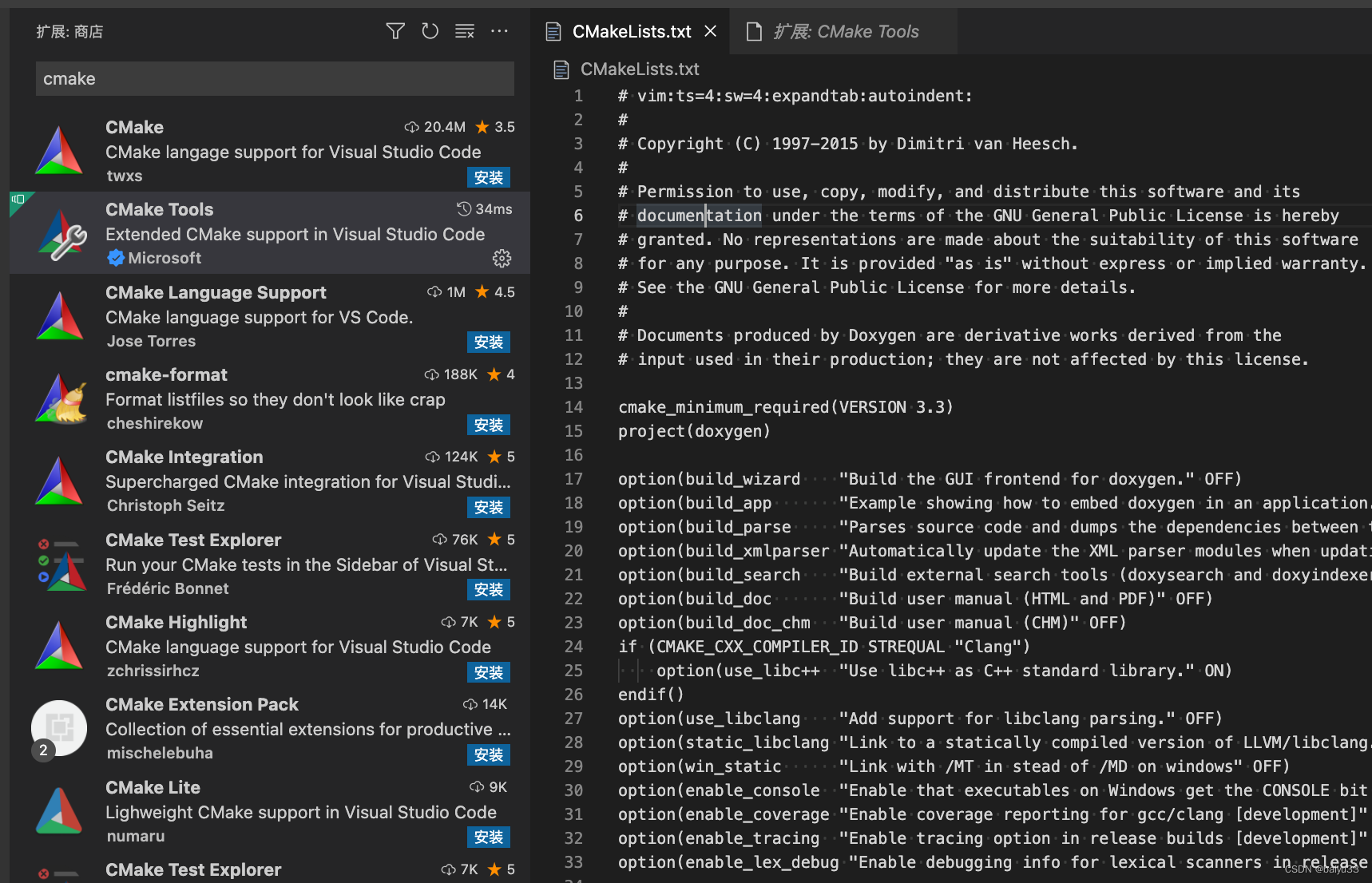Close the CMakeLists.txt tab
The width and height of the screenshot is (1372, 883).
(710, 31)
